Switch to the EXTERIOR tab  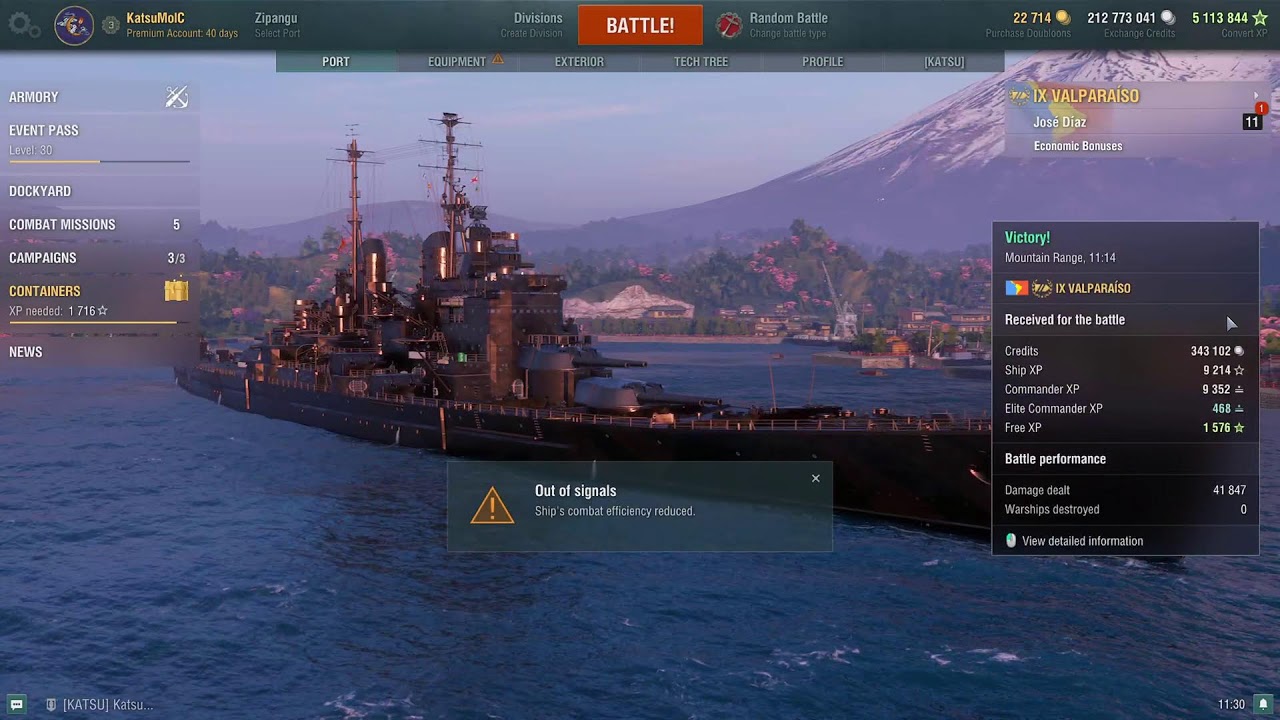(x=579, y=62)
